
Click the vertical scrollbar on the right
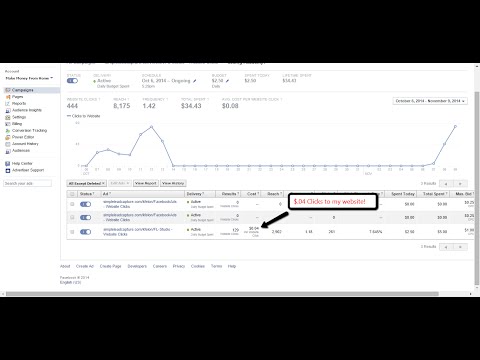(477, 187)
